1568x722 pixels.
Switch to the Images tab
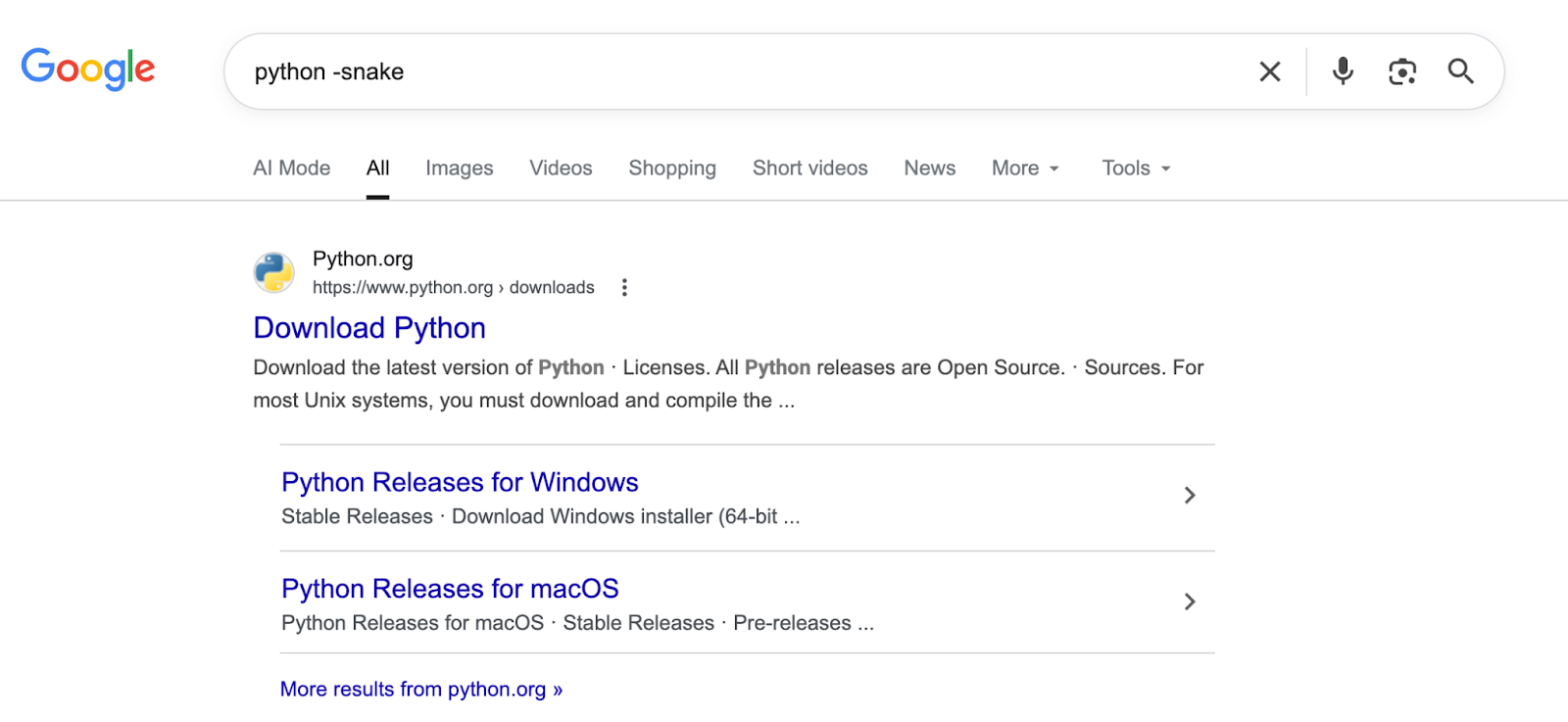tap(459, 168)
